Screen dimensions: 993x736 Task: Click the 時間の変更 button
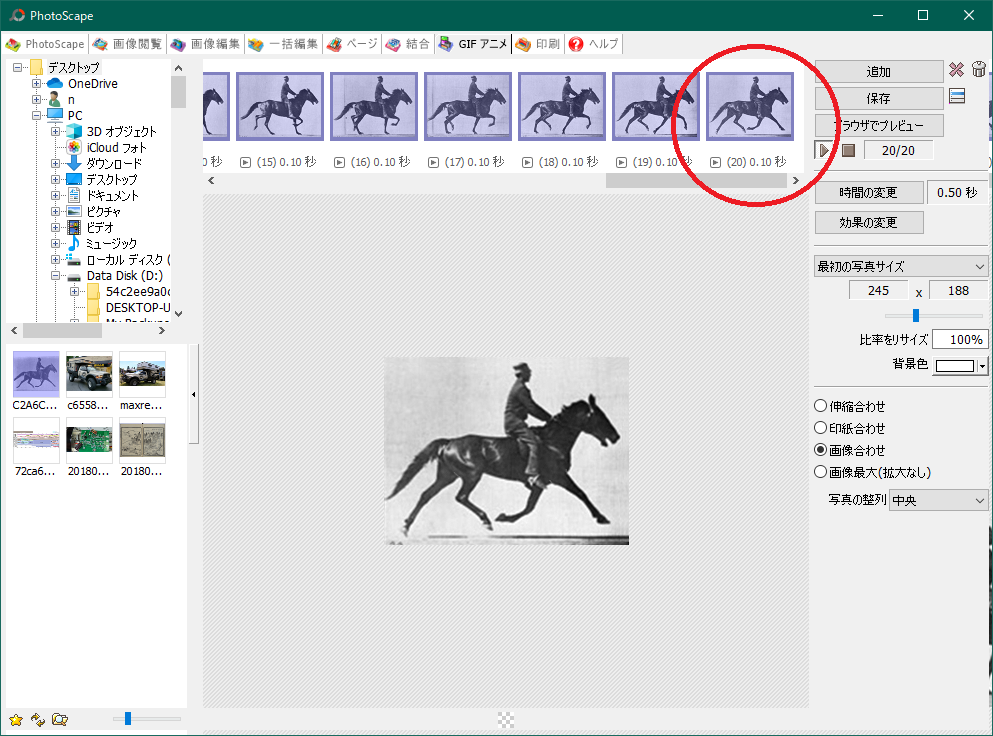click(x=868, y=193)
